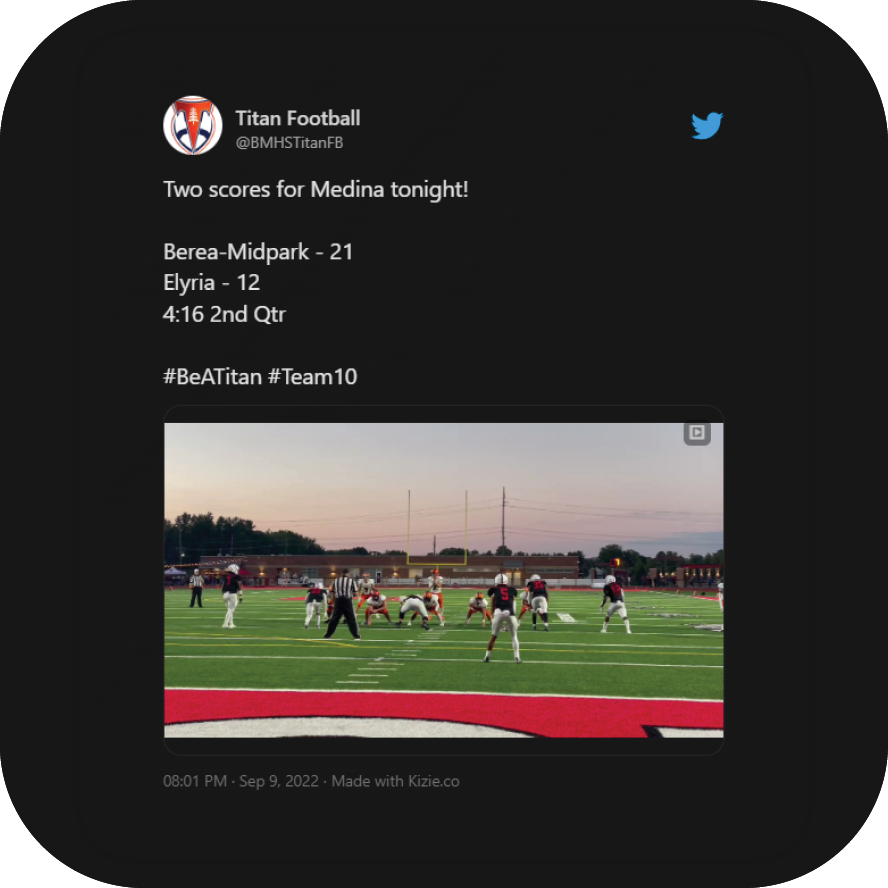The height and width of the screenshot is (888, 888).
Task: Click the Elyria - 12 score line
Action: point(211,283)
